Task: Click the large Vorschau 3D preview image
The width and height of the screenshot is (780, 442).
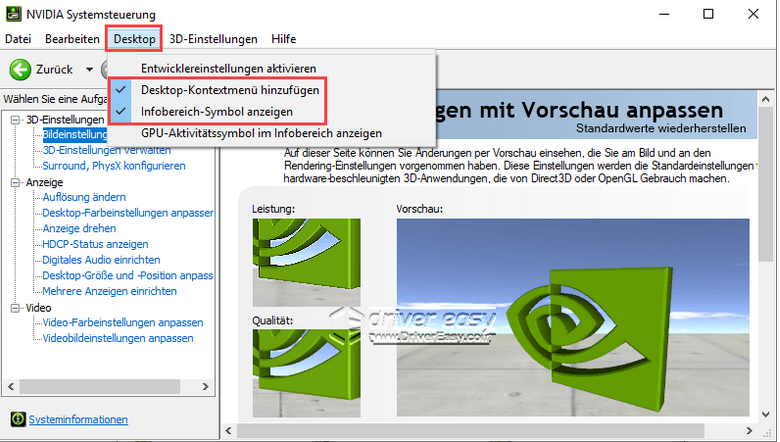Action: pos(573,317)
